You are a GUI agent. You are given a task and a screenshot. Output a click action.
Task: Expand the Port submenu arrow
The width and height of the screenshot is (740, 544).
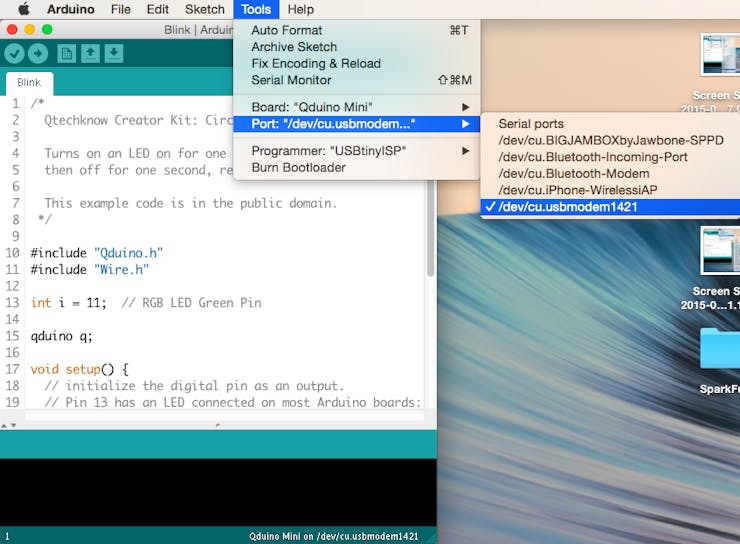point(466,124)
